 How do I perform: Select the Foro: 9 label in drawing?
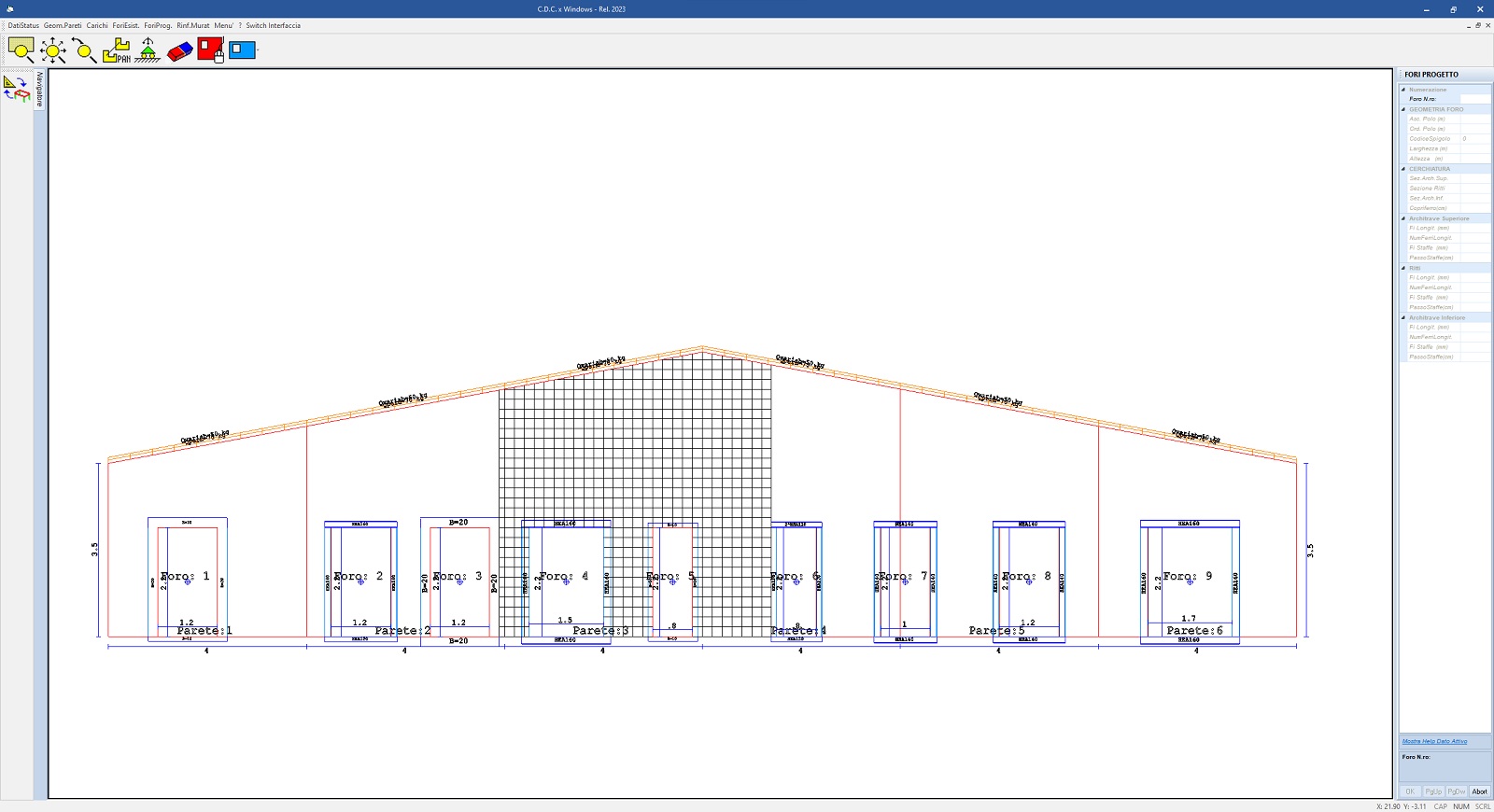point(1188,577)
